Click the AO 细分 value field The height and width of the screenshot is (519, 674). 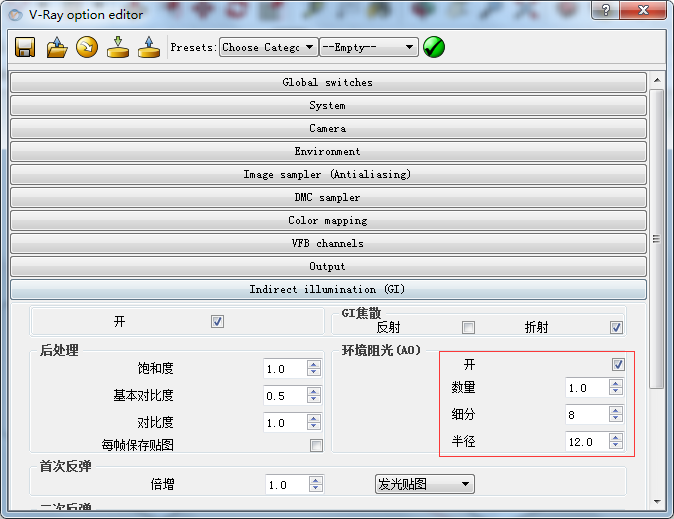pyautogui.click(x=587, y=415)
